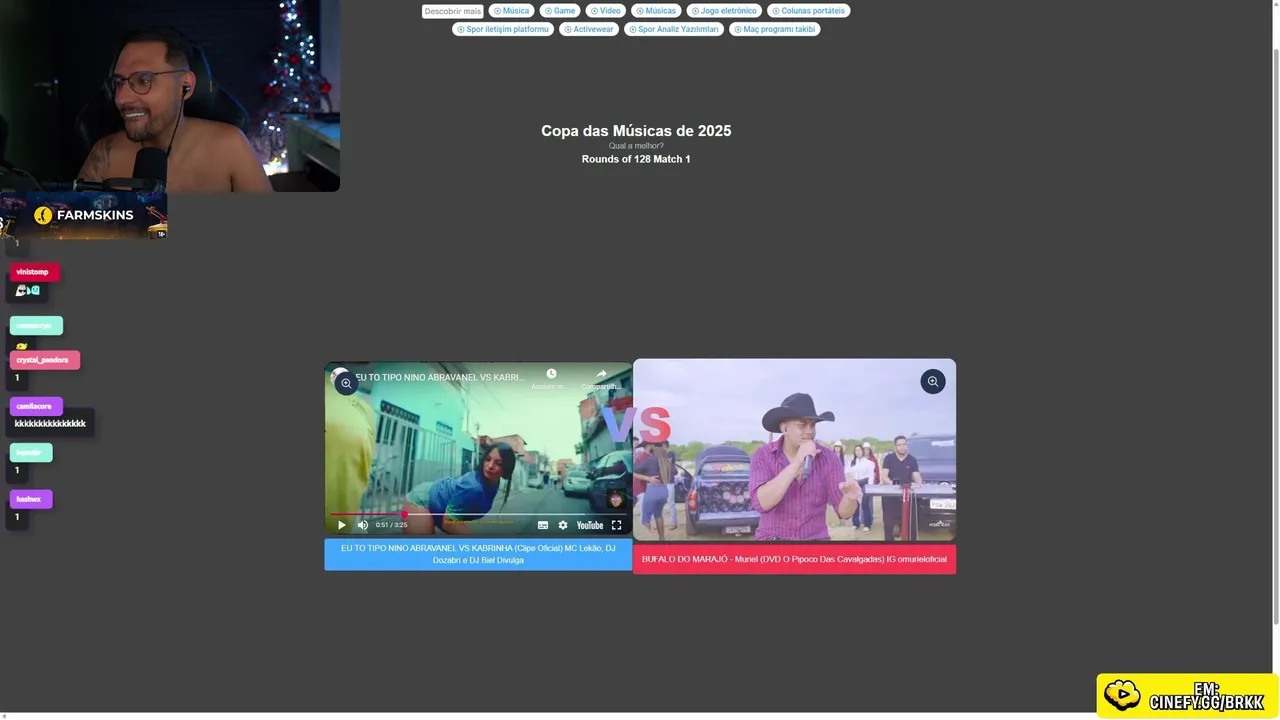1280x720 pixels.
Task: Click the CINEFY.GG/BRKK badge
Action: (1187, 696)
